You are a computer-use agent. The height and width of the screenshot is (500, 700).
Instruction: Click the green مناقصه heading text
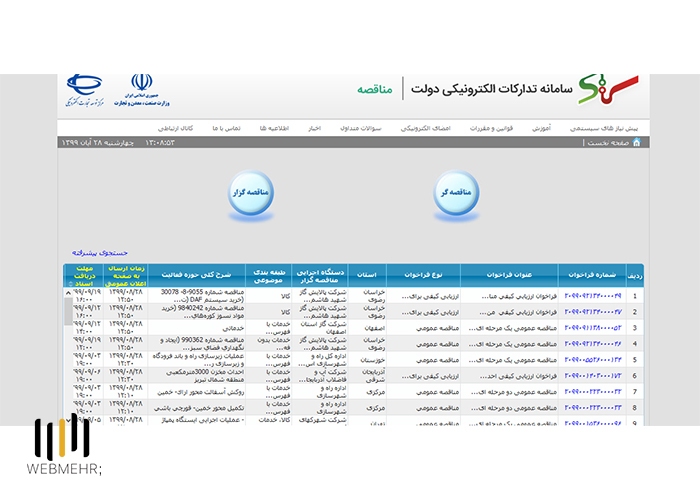point(375,89)
